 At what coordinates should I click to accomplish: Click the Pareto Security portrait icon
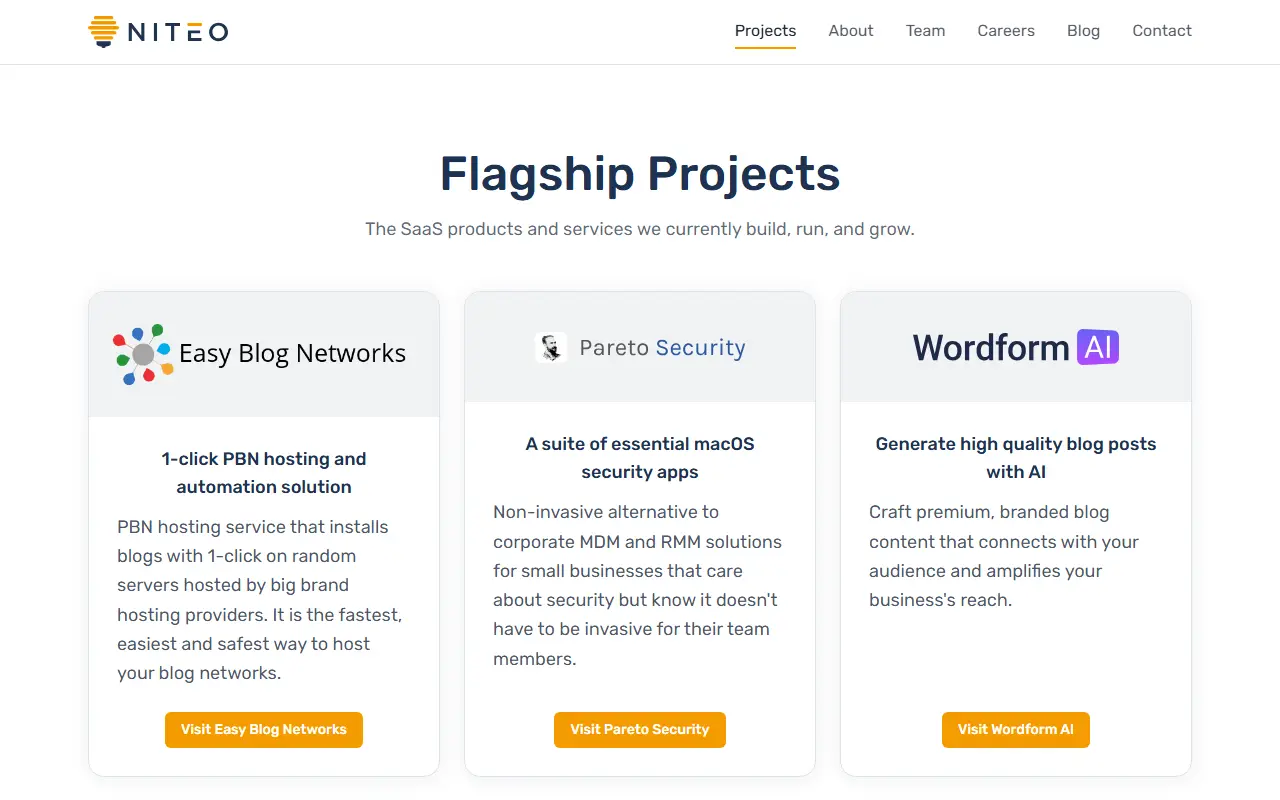(551, 347)
